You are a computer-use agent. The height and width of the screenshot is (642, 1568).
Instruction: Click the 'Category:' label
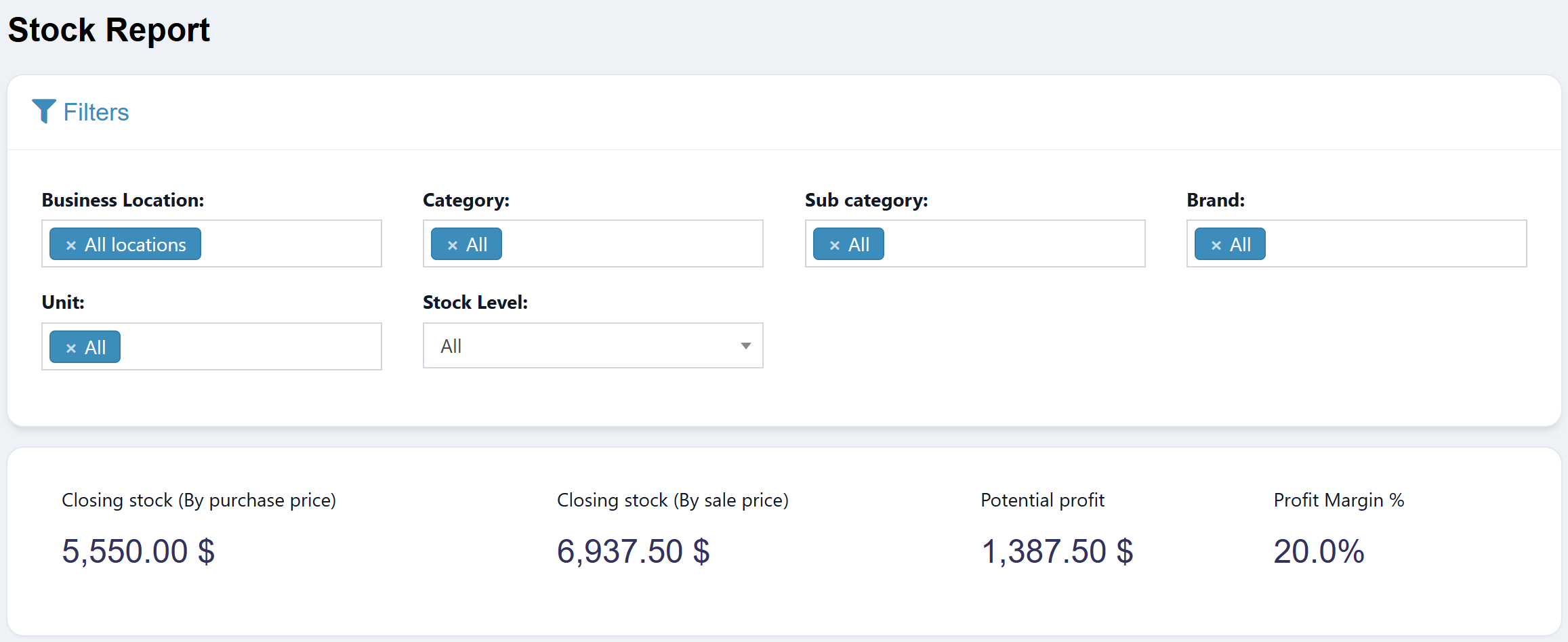point(466,200)
